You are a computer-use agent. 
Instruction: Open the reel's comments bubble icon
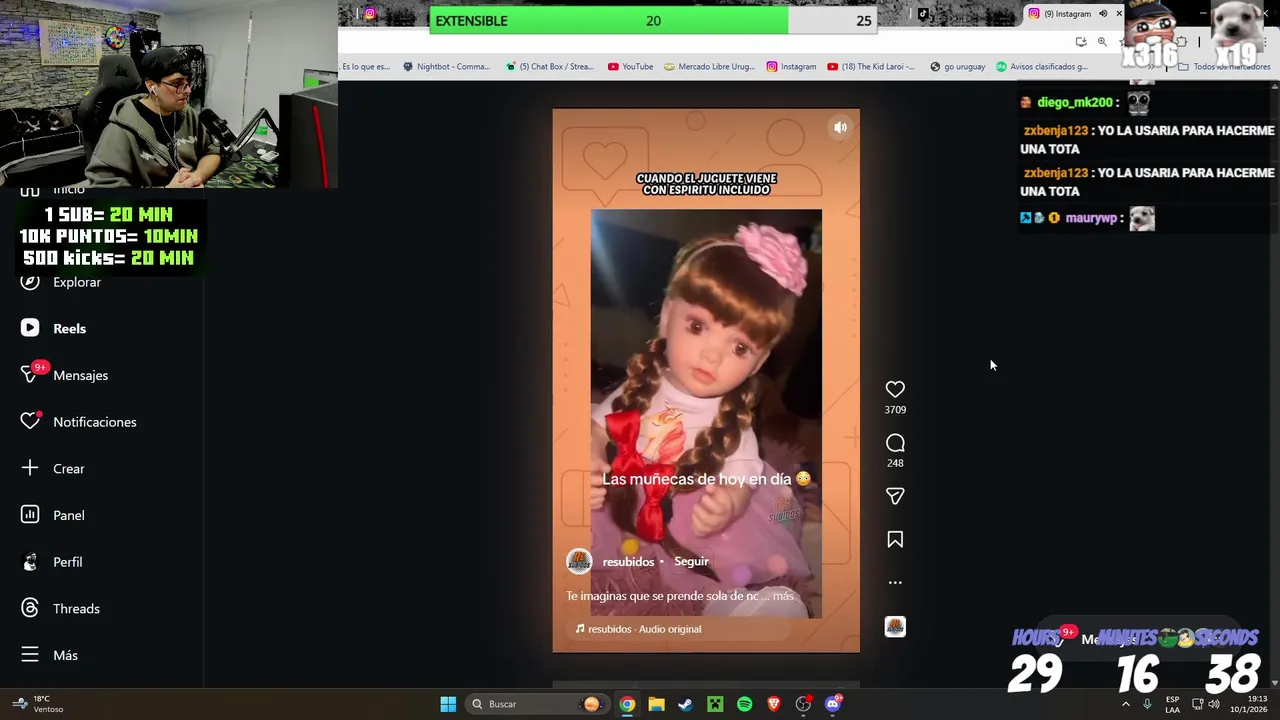(895, 443)
